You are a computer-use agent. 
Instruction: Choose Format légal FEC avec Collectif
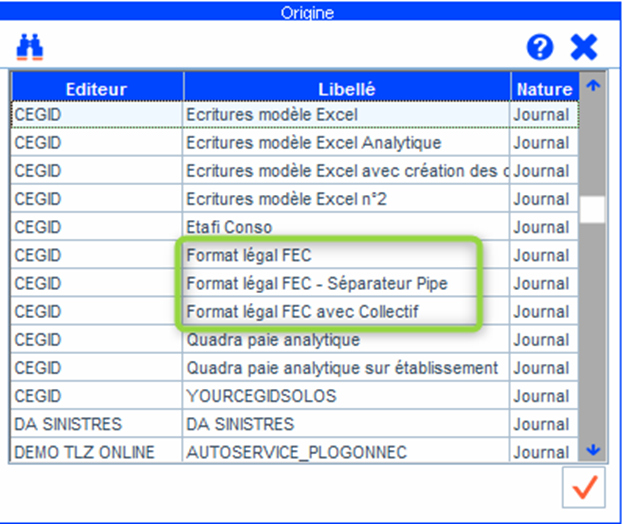tap(301, 312)
